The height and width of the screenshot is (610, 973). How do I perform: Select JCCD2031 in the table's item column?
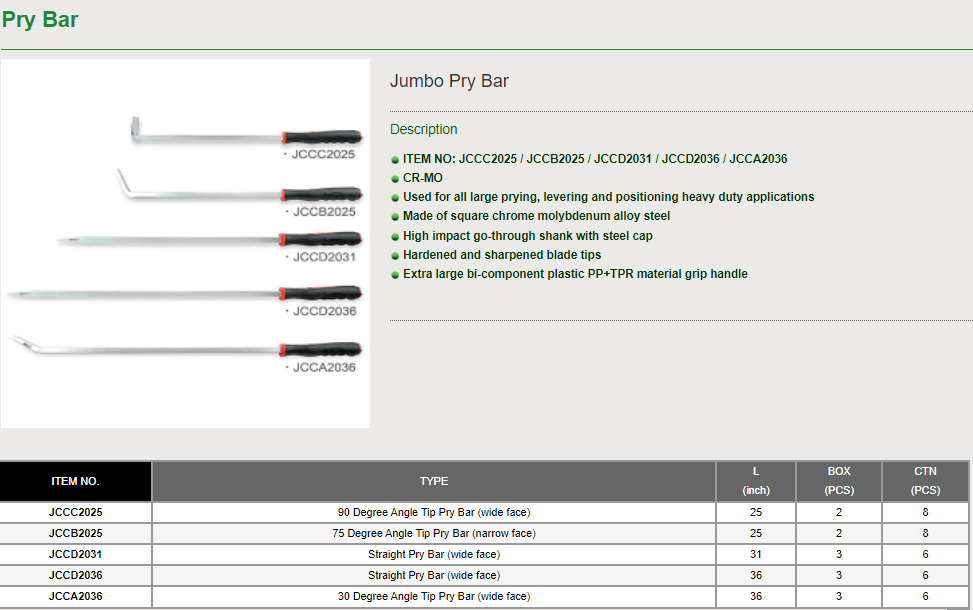[76, 554]
